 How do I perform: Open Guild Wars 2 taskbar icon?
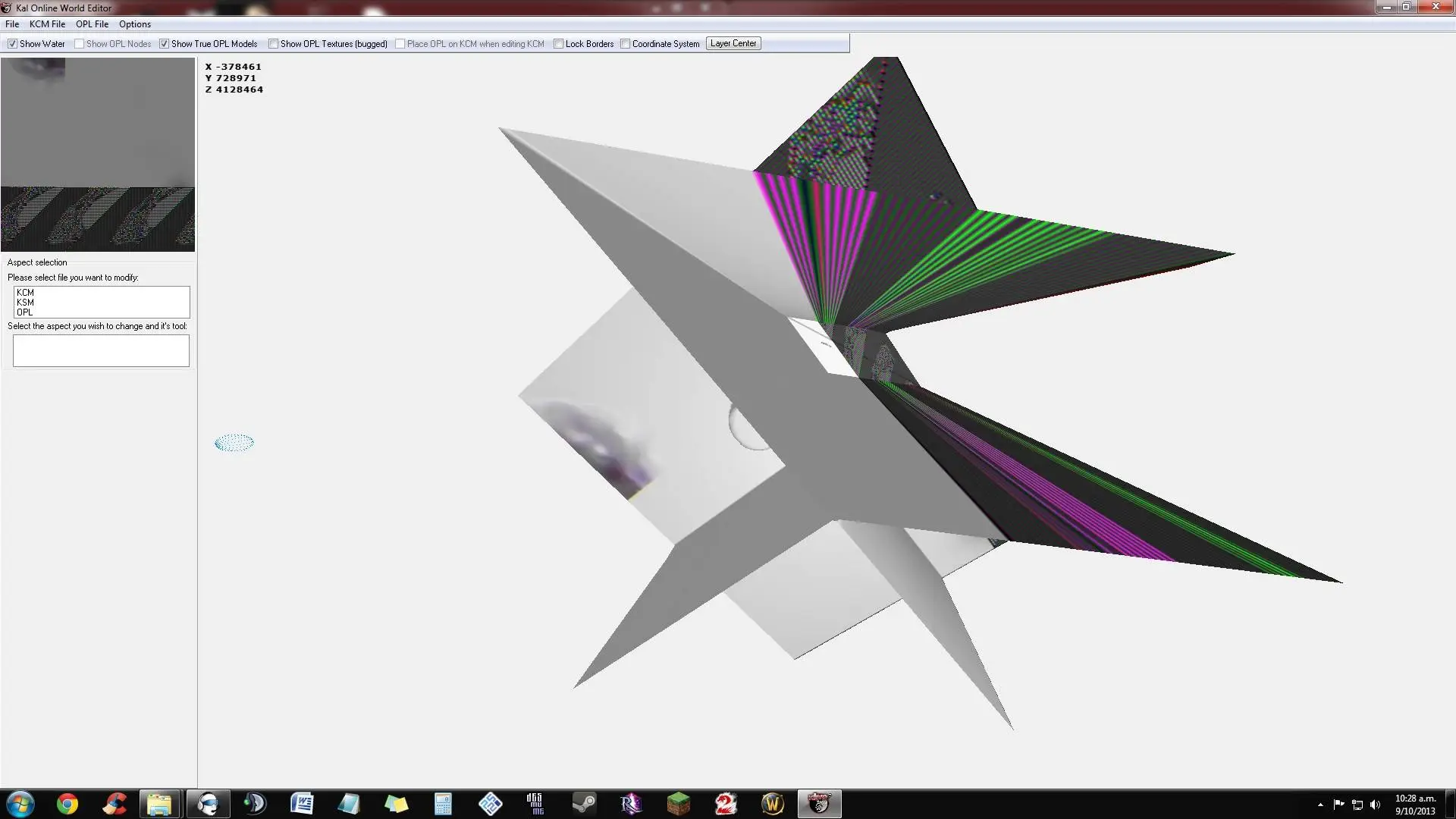coord(726,804)
